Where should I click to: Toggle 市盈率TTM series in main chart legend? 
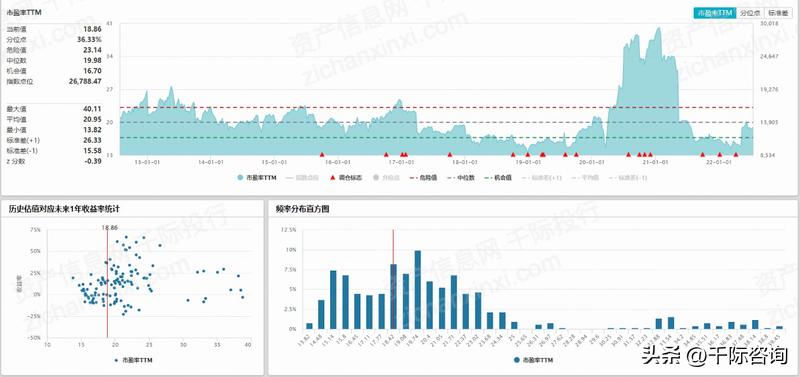pos(258,178)
